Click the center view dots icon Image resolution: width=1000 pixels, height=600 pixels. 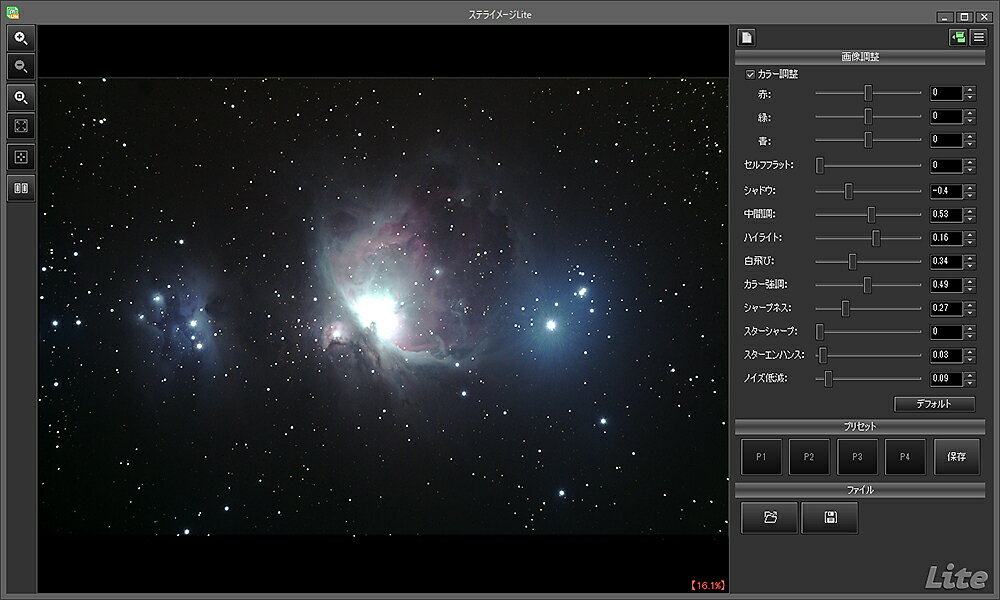[x=21, y=157]
